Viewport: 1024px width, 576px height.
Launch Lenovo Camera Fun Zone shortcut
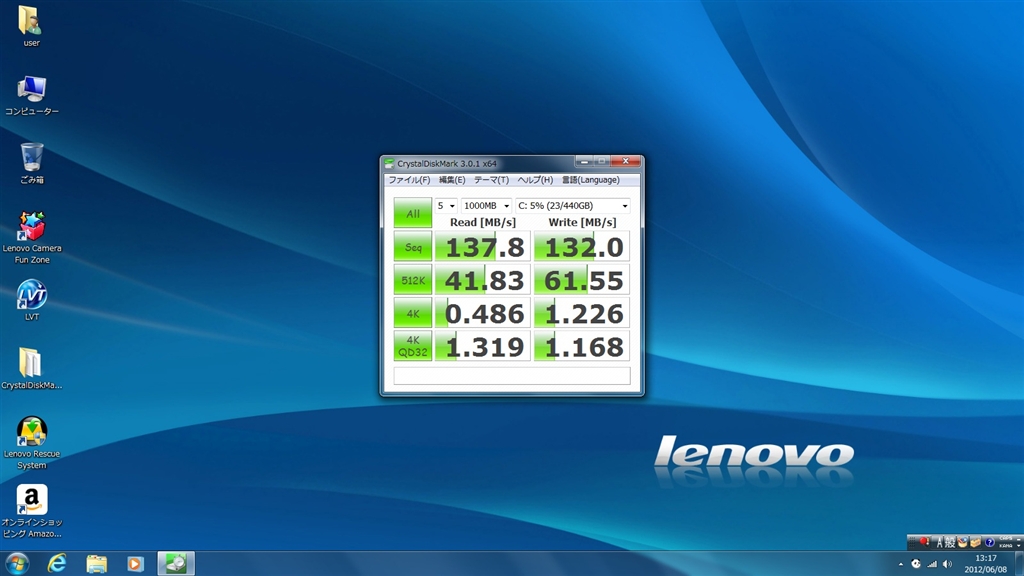pyautogui.click(x=31, y=238)
